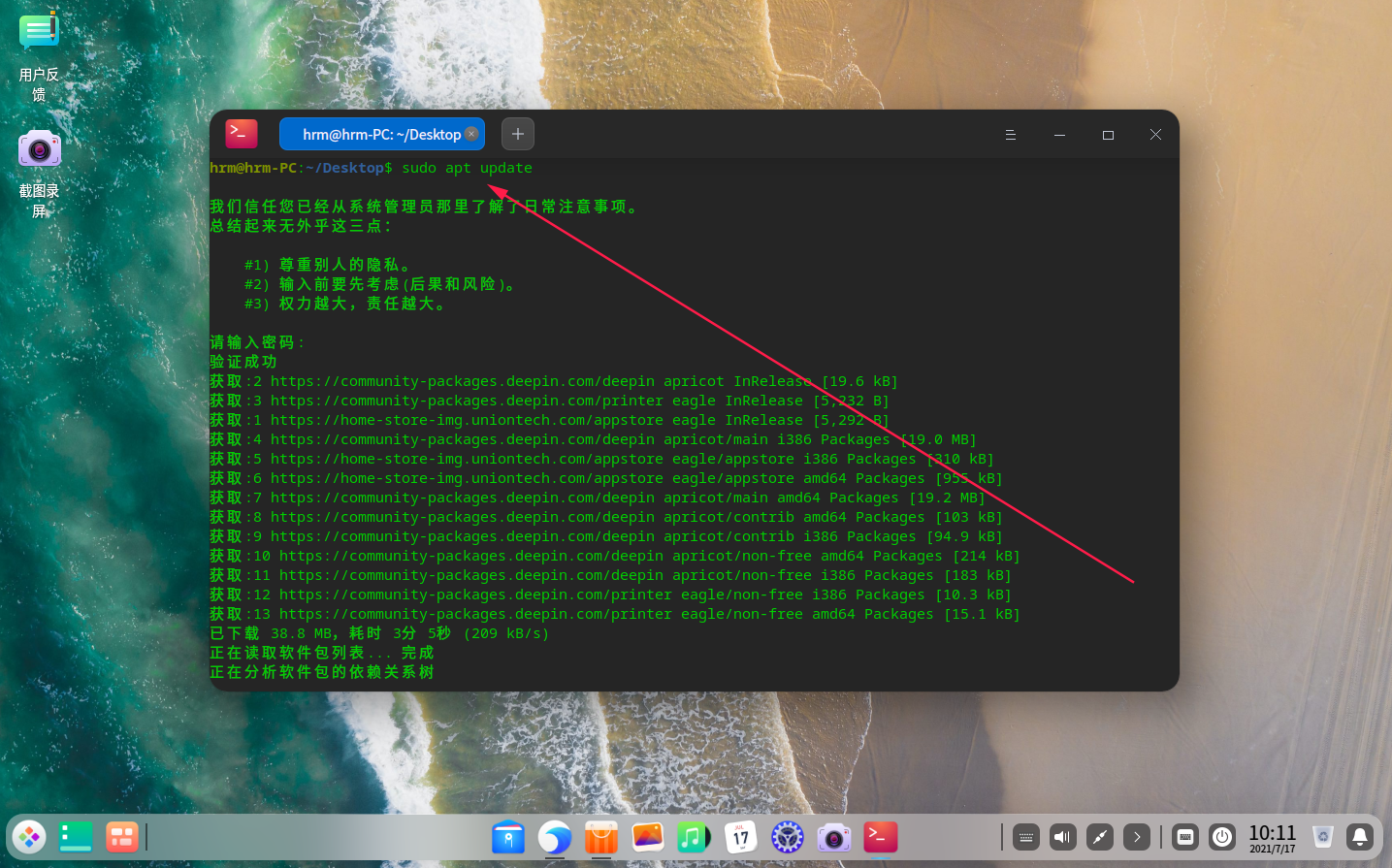Click the '#1) 尊重别人的隐私。' line

[328, 265]
